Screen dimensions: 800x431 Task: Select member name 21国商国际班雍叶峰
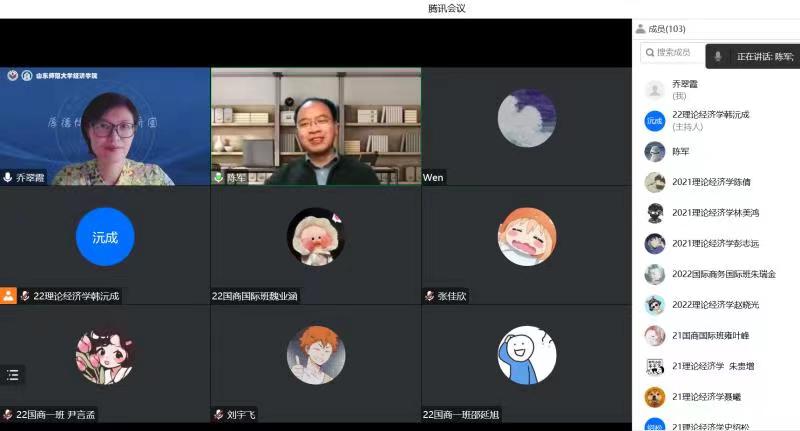[x=710, y=336]
